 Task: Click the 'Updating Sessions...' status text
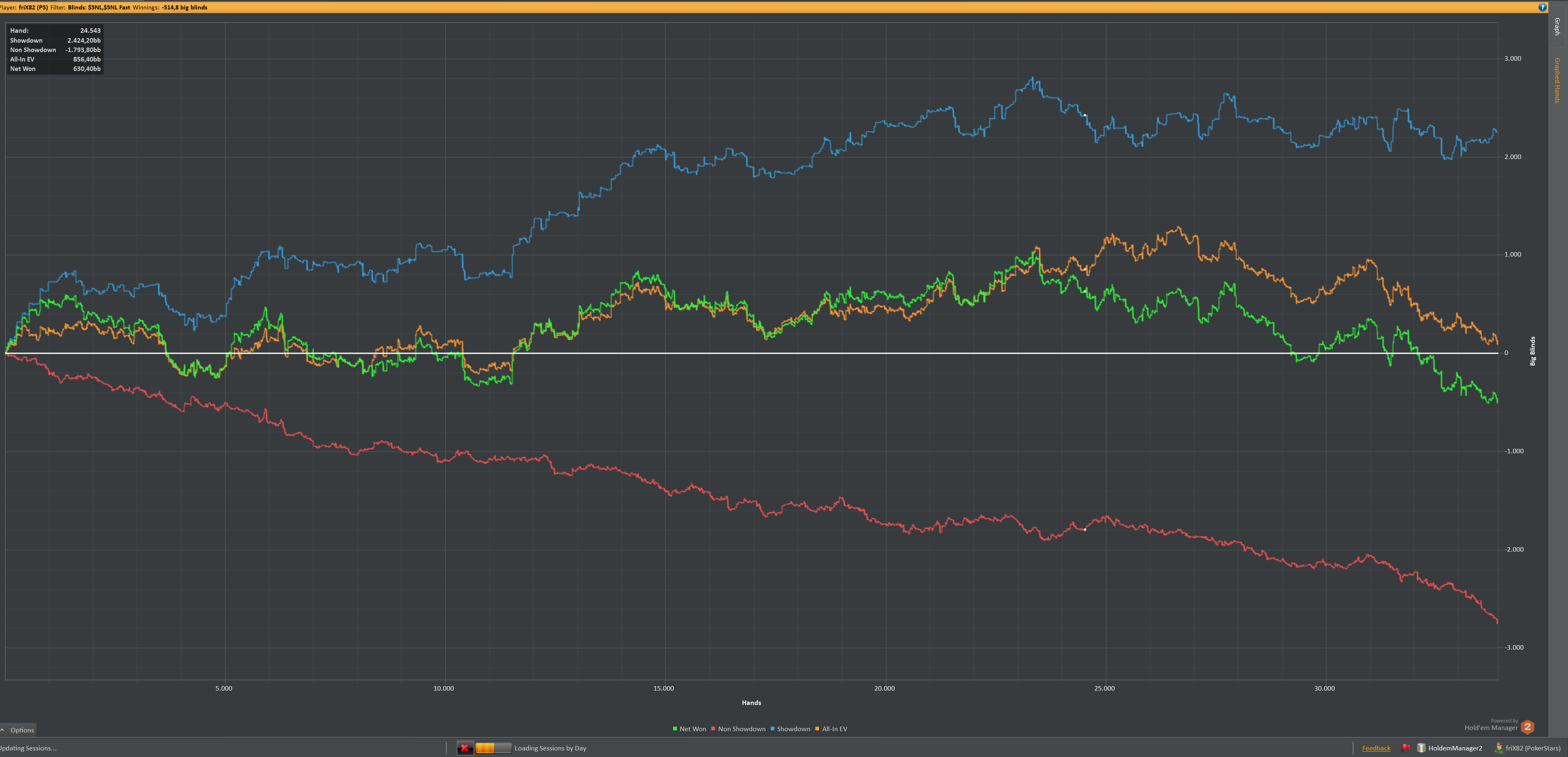(x=28, y=748)
